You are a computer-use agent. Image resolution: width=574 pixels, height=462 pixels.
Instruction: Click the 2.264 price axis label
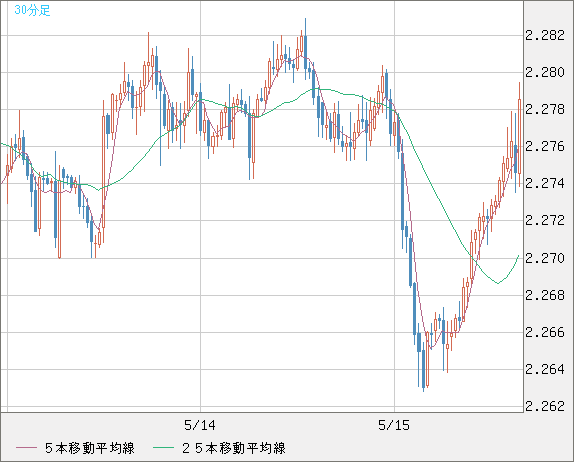point(545,369)
